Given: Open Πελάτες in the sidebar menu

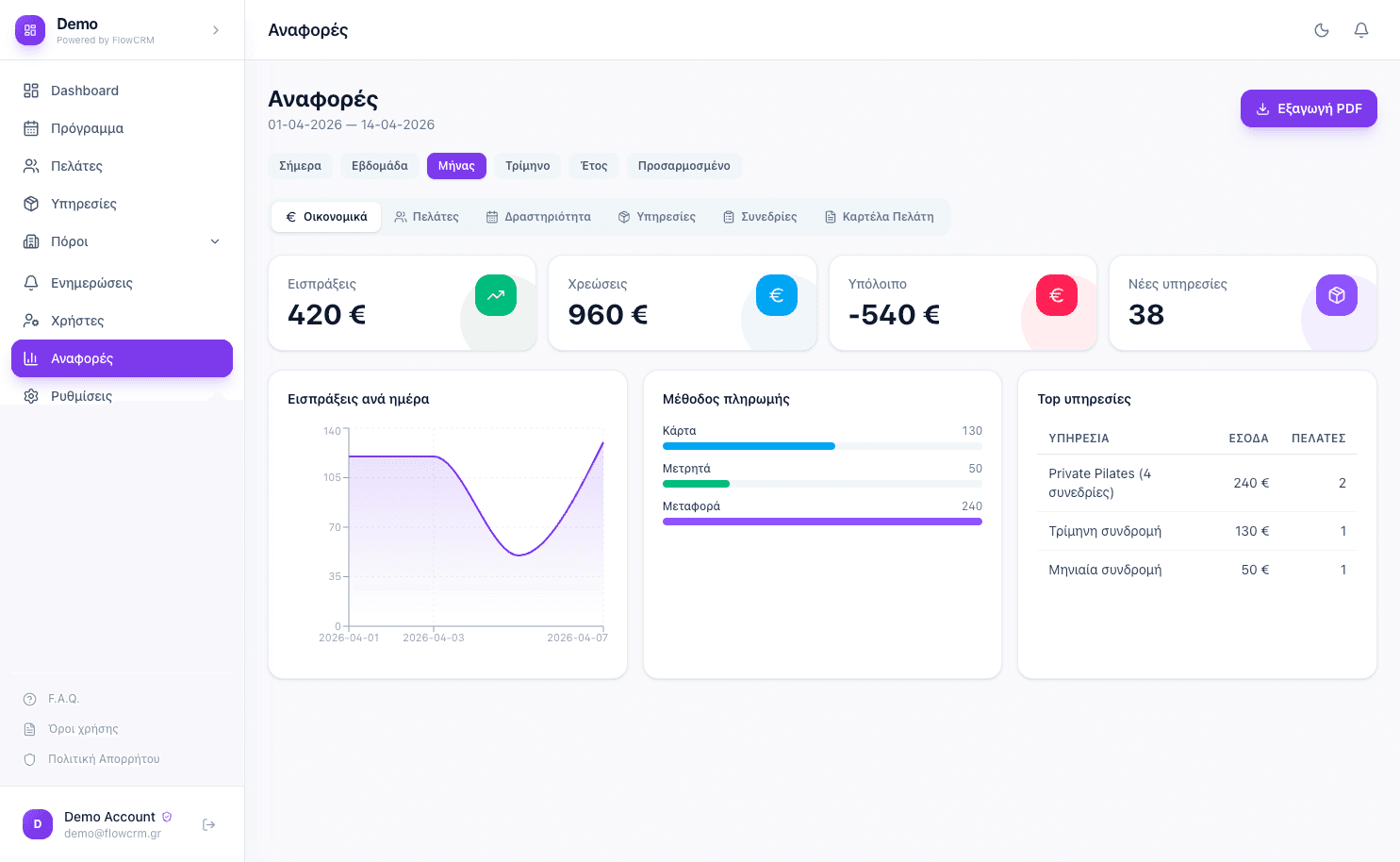Looking at the screenshot, I should coord(122,166).
